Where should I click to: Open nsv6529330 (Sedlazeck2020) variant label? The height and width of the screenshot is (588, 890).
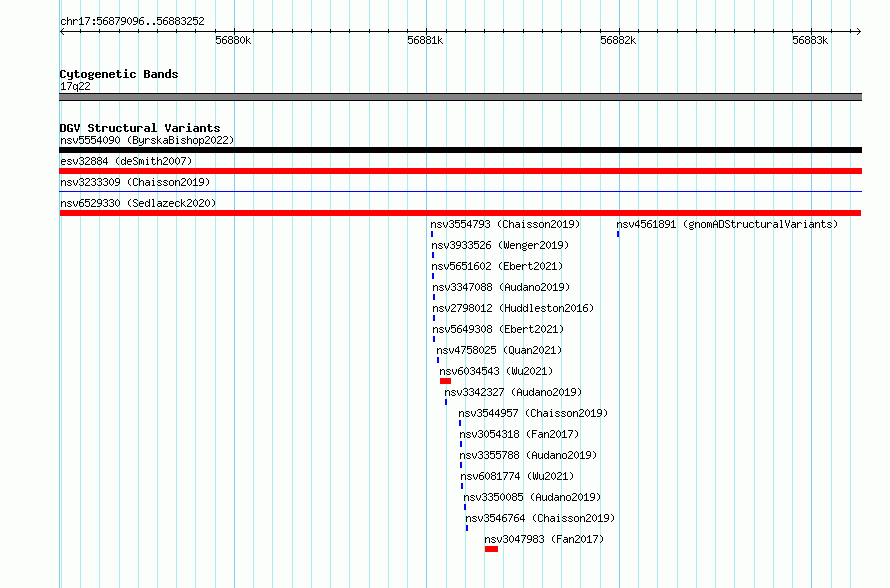(138, 203)
